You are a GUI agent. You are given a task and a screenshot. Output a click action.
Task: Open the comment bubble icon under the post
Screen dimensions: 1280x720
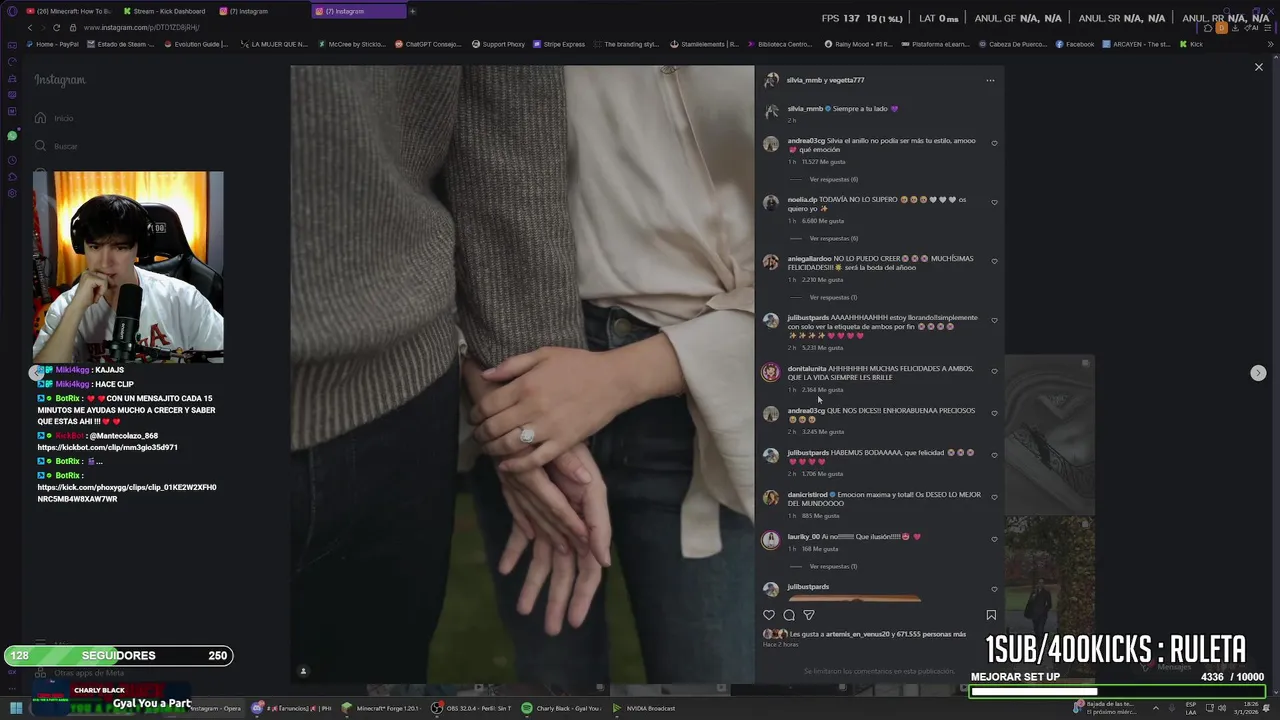(x=789, y=615)
